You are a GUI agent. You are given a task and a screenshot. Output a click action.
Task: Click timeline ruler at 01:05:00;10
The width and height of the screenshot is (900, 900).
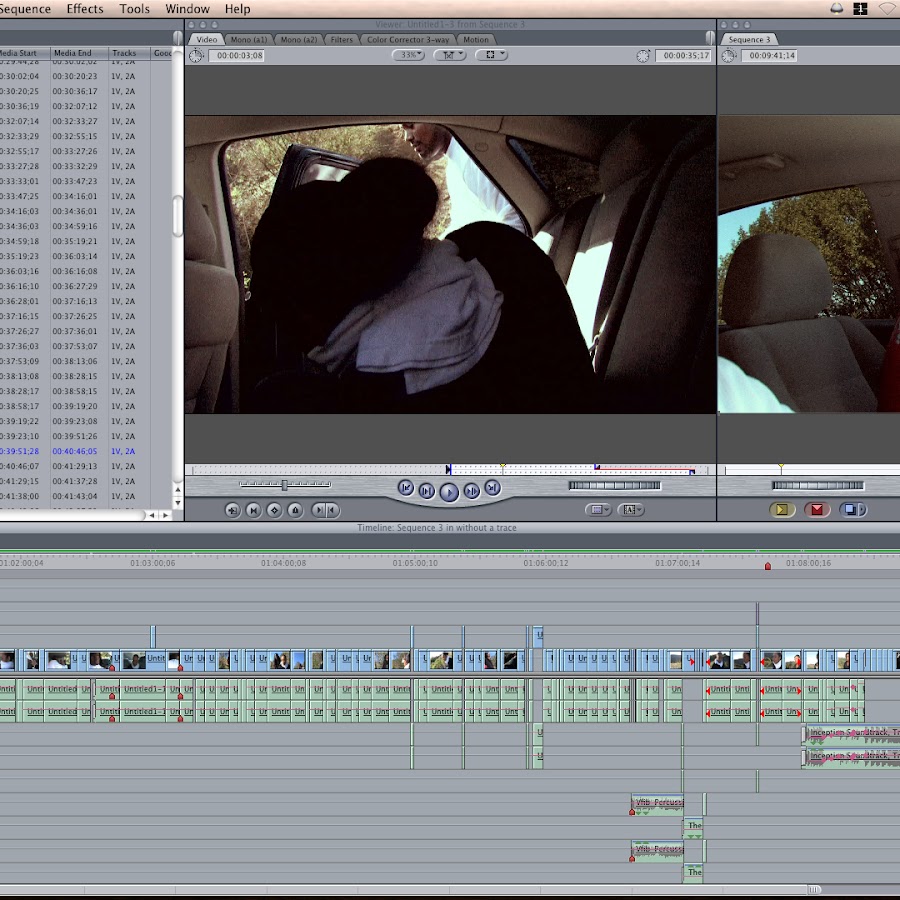tap(415, 563)
